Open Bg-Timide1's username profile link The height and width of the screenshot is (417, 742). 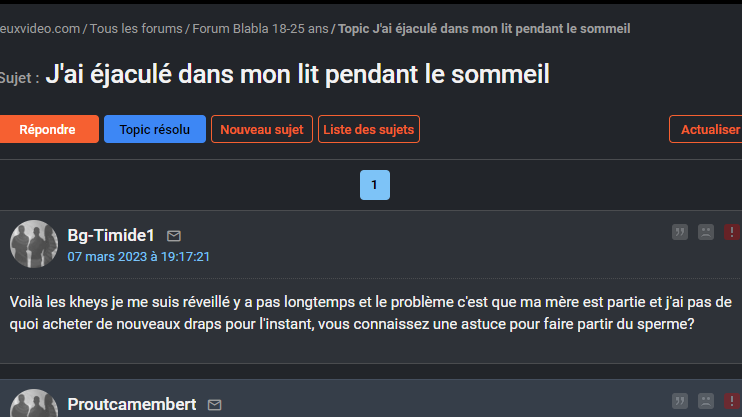(x=111, y=235)
